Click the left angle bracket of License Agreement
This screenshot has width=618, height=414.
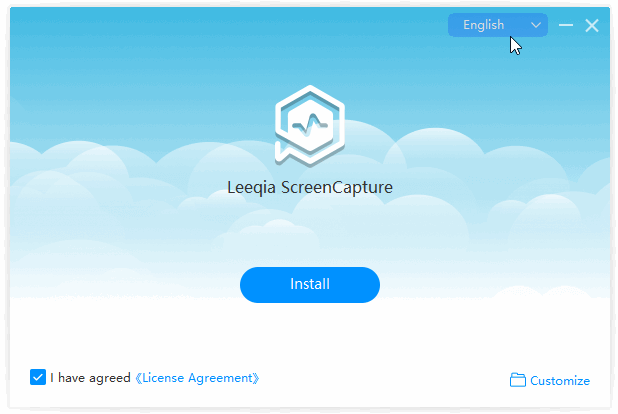coord(138,379)
